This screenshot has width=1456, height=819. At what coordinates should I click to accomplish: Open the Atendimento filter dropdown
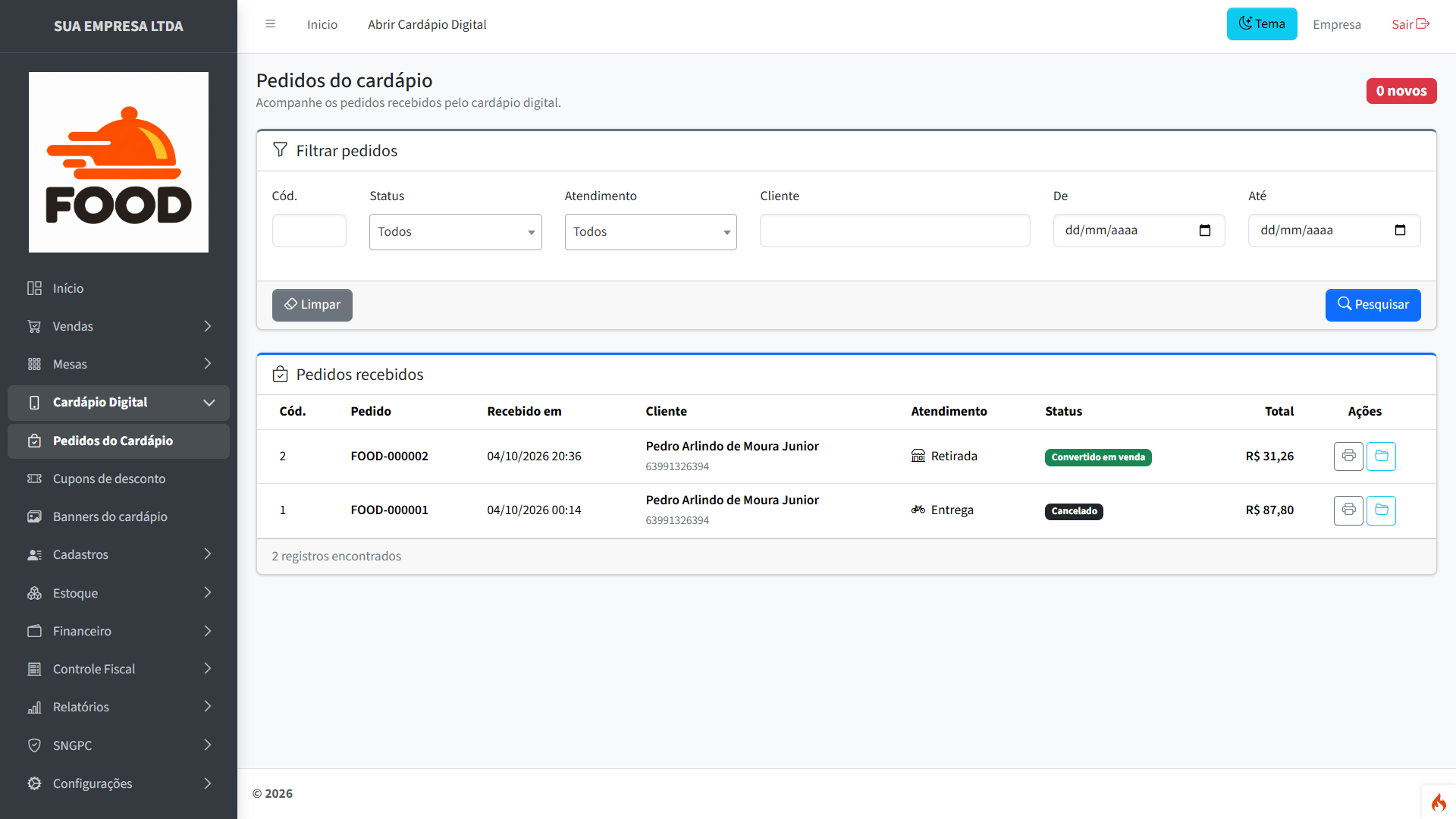point(651,232)
